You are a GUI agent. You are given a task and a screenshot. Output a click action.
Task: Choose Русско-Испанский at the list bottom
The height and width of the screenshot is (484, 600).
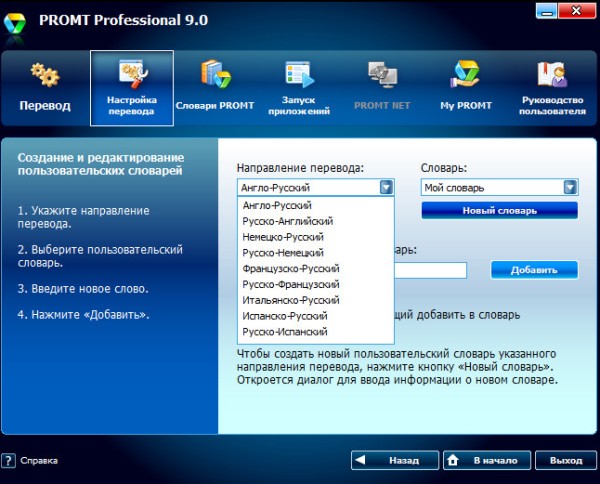286,332
